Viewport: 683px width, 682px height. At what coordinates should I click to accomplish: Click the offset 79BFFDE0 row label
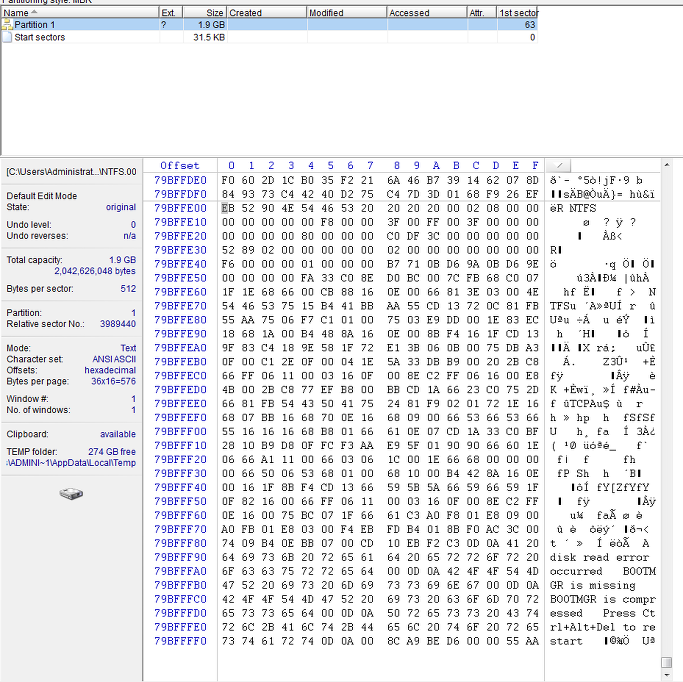[x=180, y=180]
